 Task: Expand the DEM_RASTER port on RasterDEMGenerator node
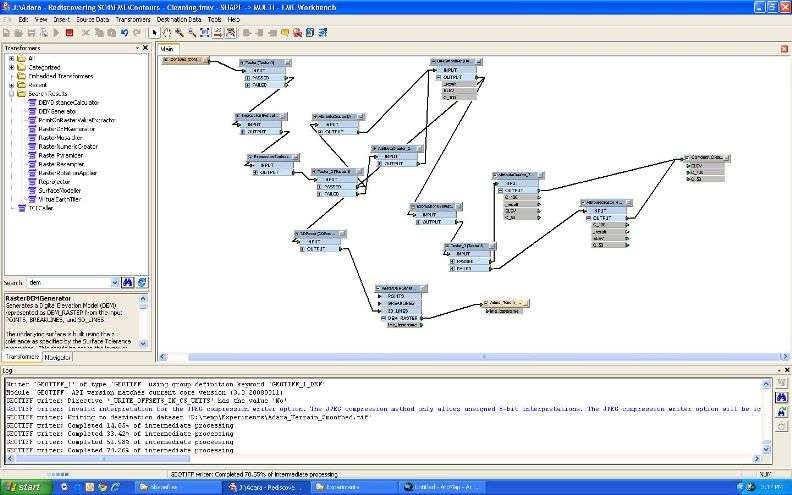(384, 318)
